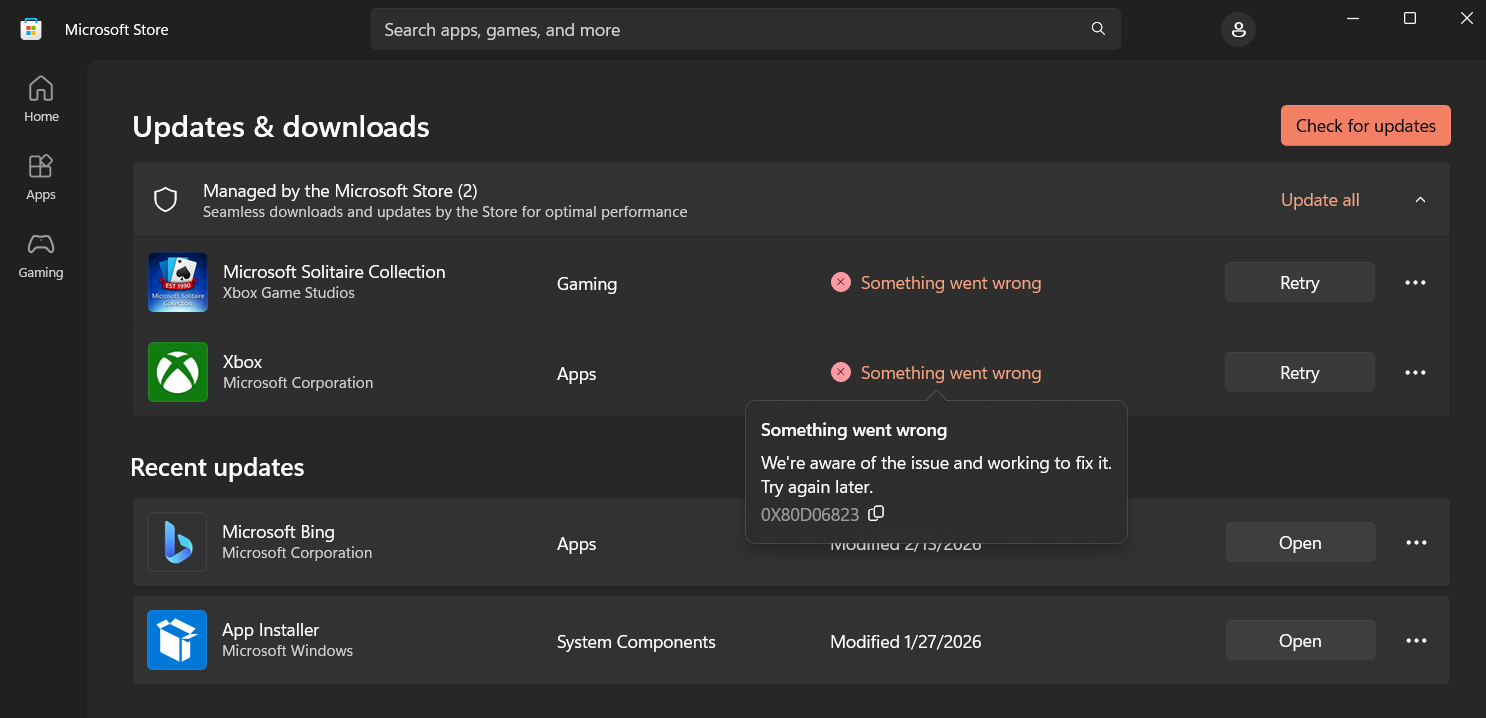
Task: Minimize the Microsoft Store window
Action: tap(1352, 18)
